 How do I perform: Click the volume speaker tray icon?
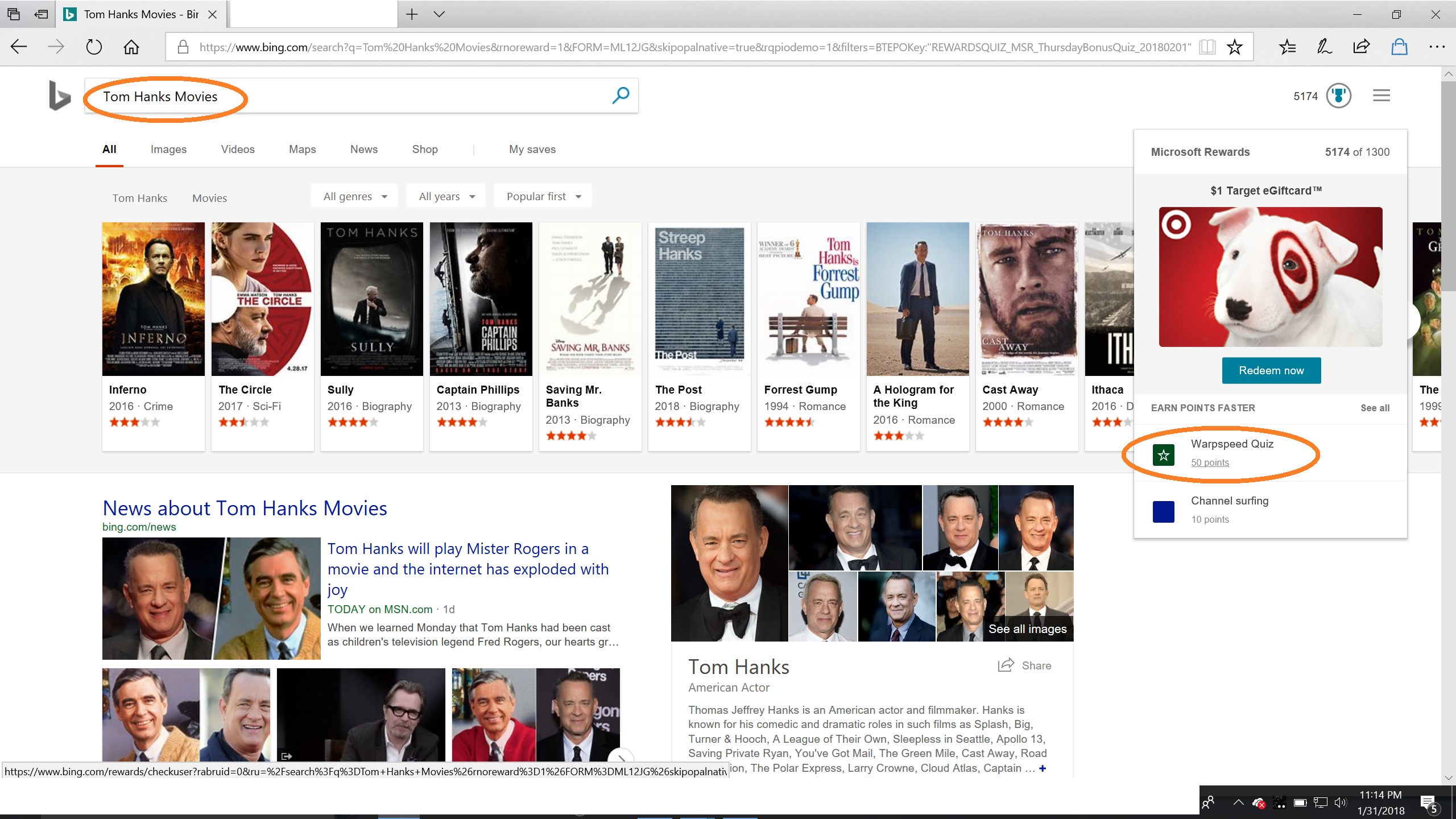pos(1341,803)
